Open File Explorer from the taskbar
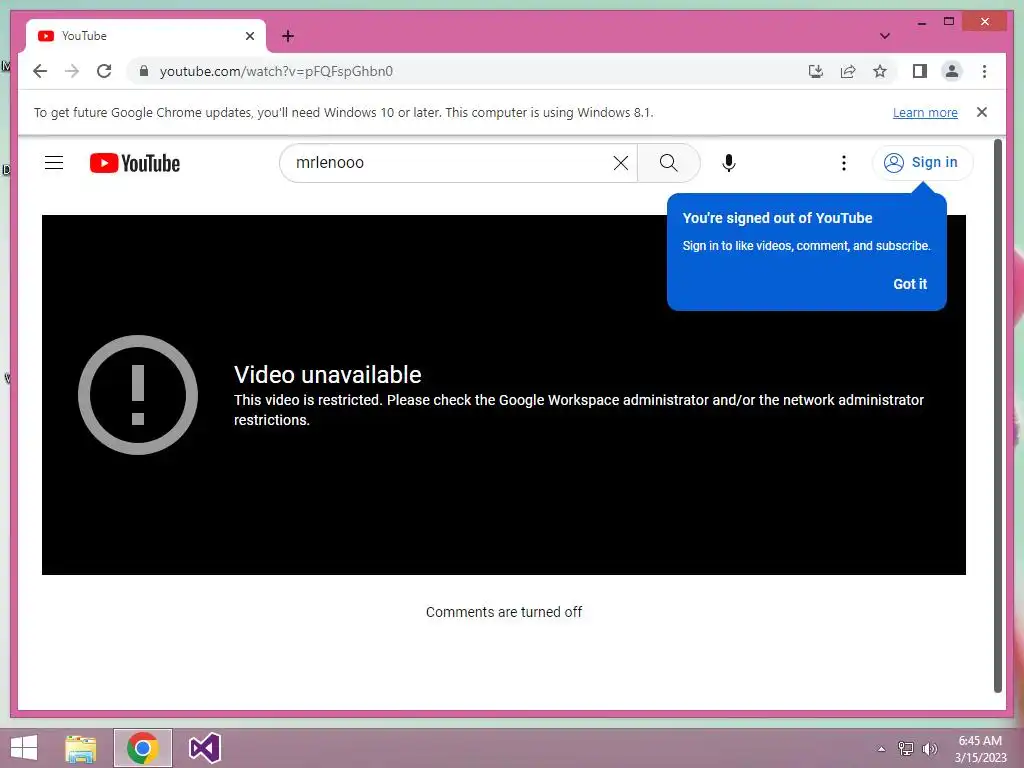Viewport: 1024px width, 768px height. point(81,748)
